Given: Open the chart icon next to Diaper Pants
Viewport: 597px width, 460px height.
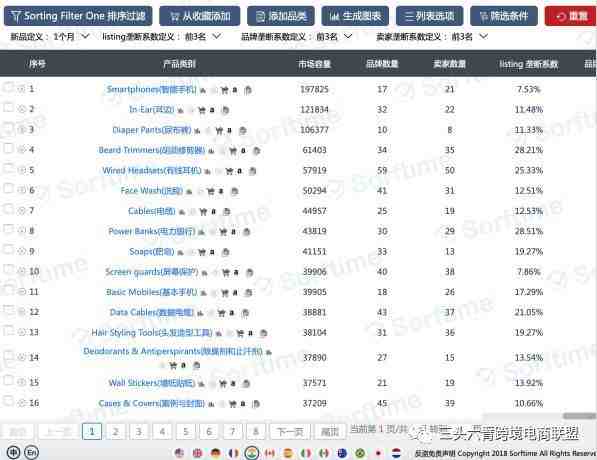Looking at the screenshot, I should pyautogui.click(x=197, y=131).
